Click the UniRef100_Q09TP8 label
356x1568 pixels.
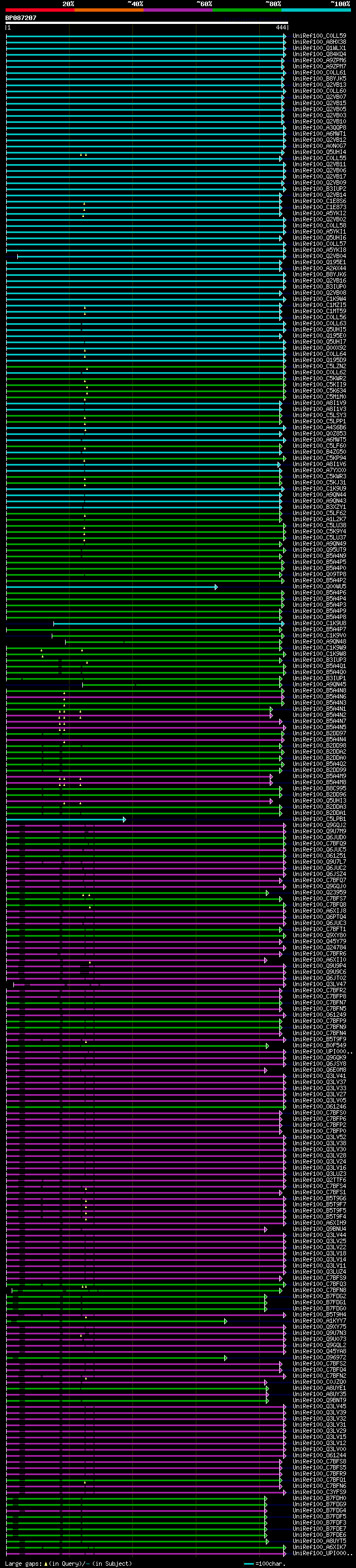319,574
